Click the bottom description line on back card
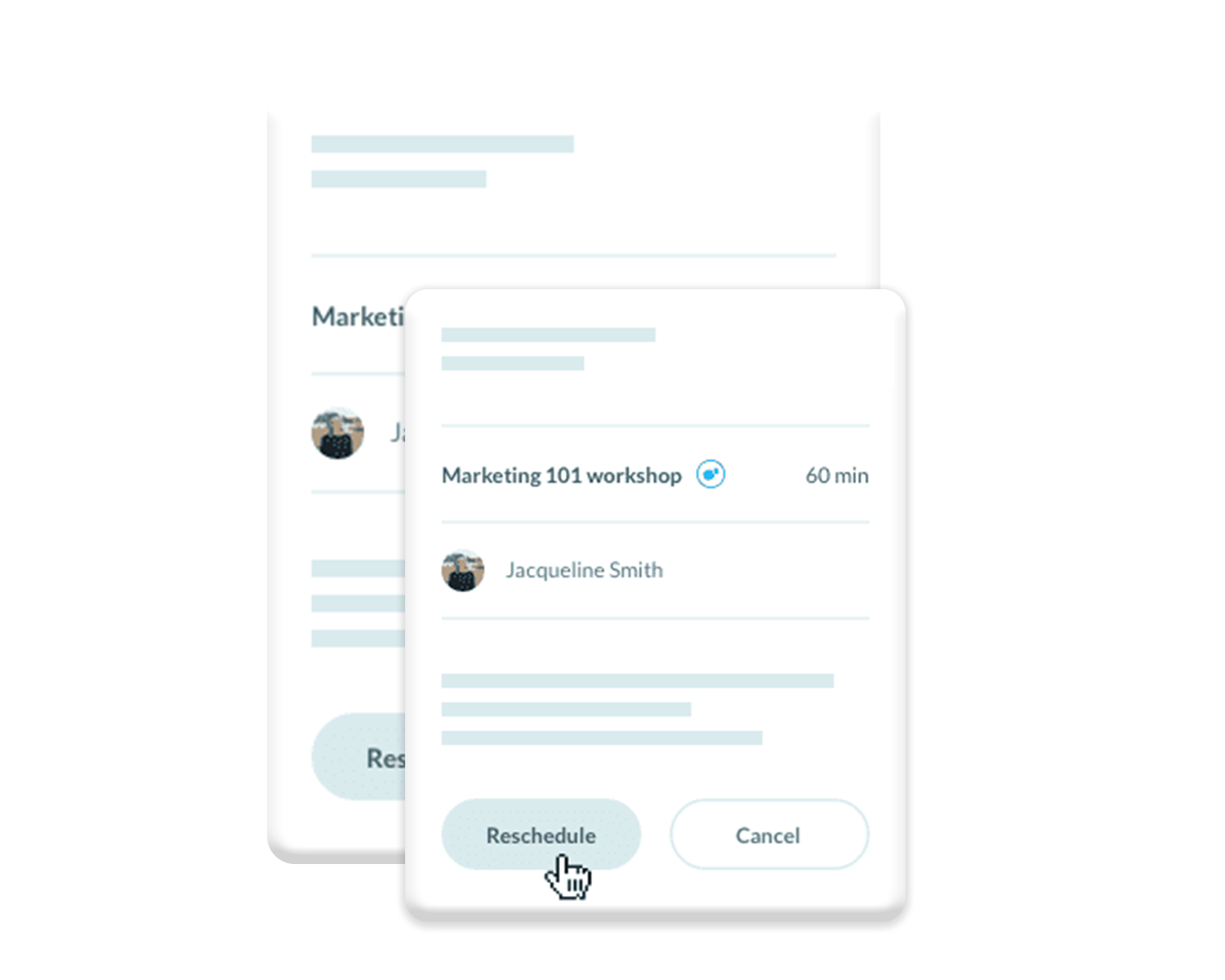Screen dimensions: 1225x980 click(x=359, y=639)
